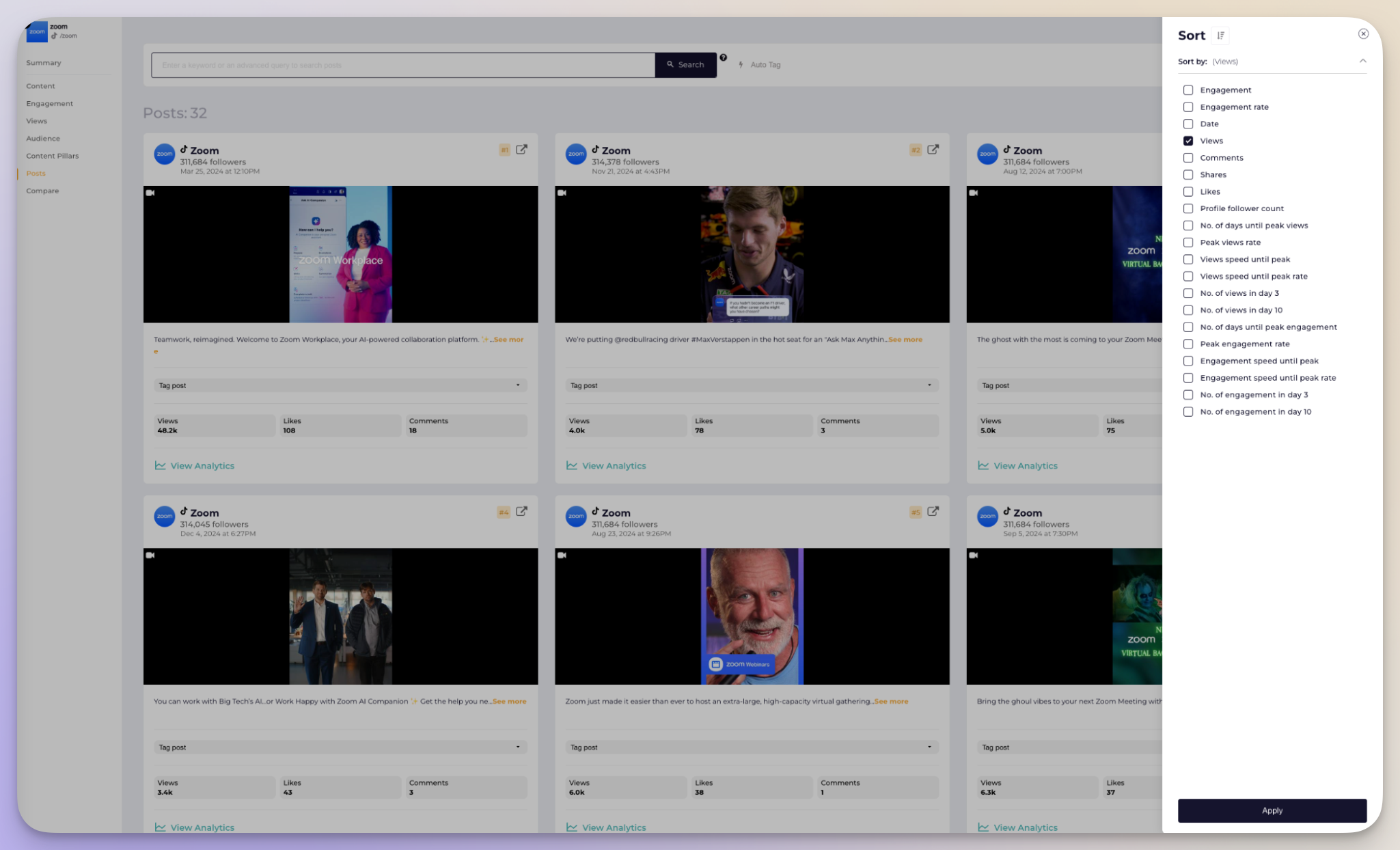Open Tag post dropdown on Sep 5 post
Screen dimensions: 1400x850
(1069, 748)
